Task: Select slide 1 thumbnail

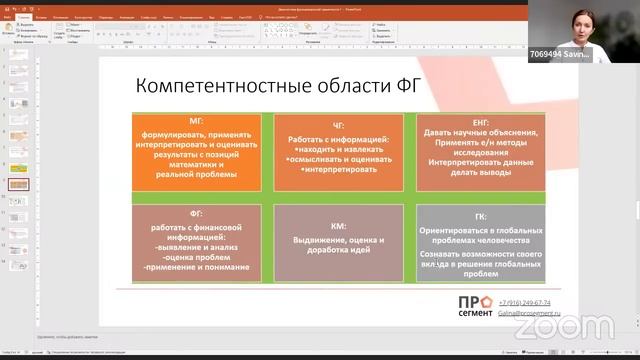Action: tap(19, 55)
